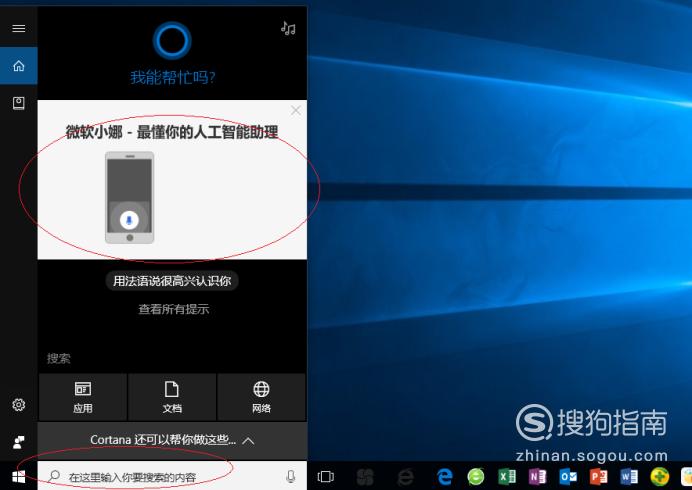Close the 微软小娜 promotion card

click(296, 110)
